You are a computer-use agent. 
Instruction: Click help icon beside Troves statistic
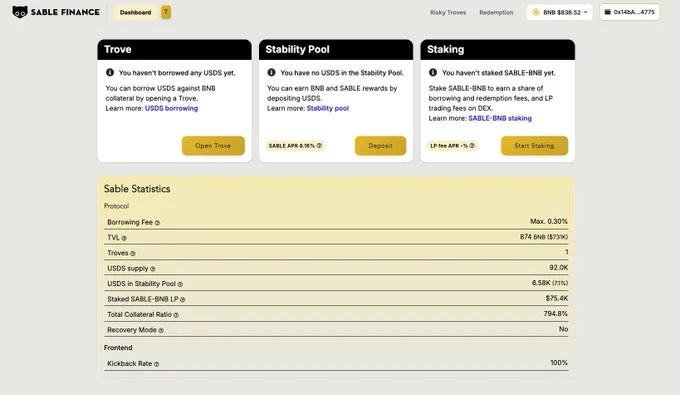click(x=133, y=253)
